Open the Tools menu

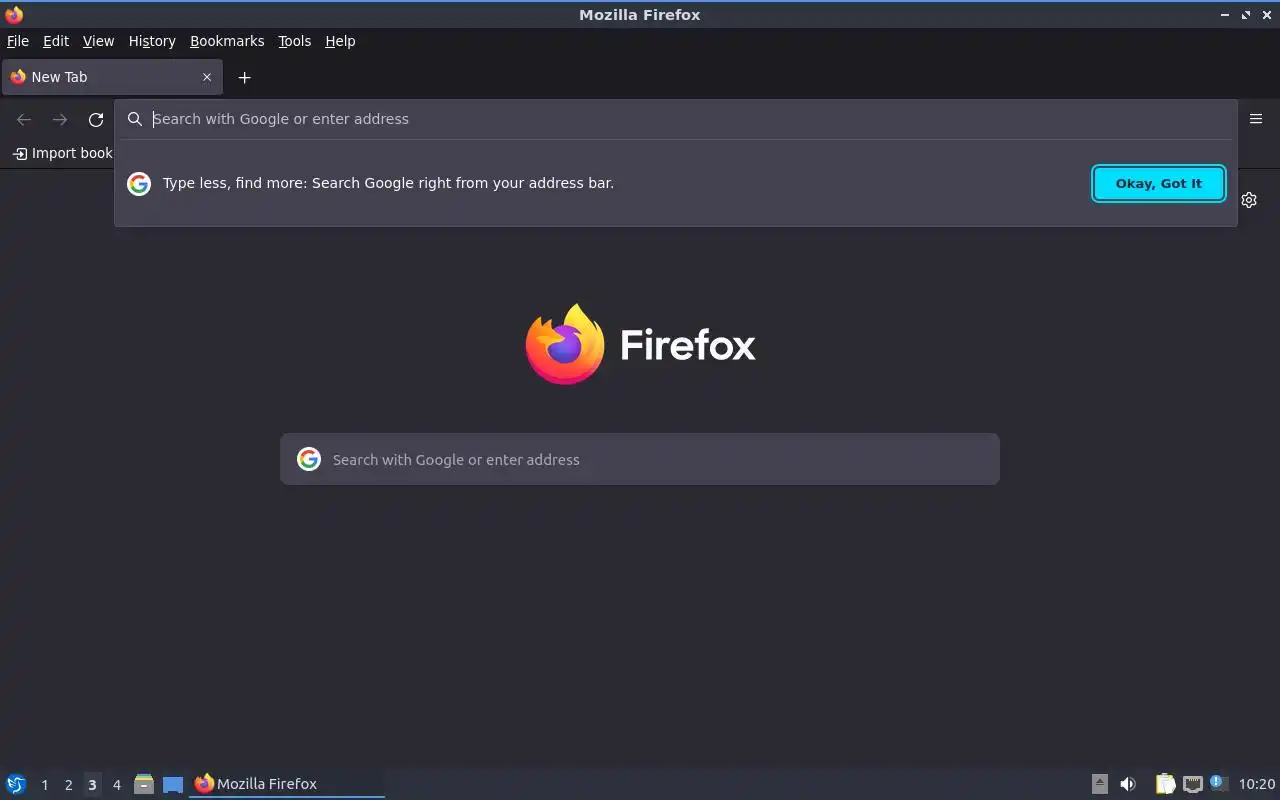tap(295, 41)
